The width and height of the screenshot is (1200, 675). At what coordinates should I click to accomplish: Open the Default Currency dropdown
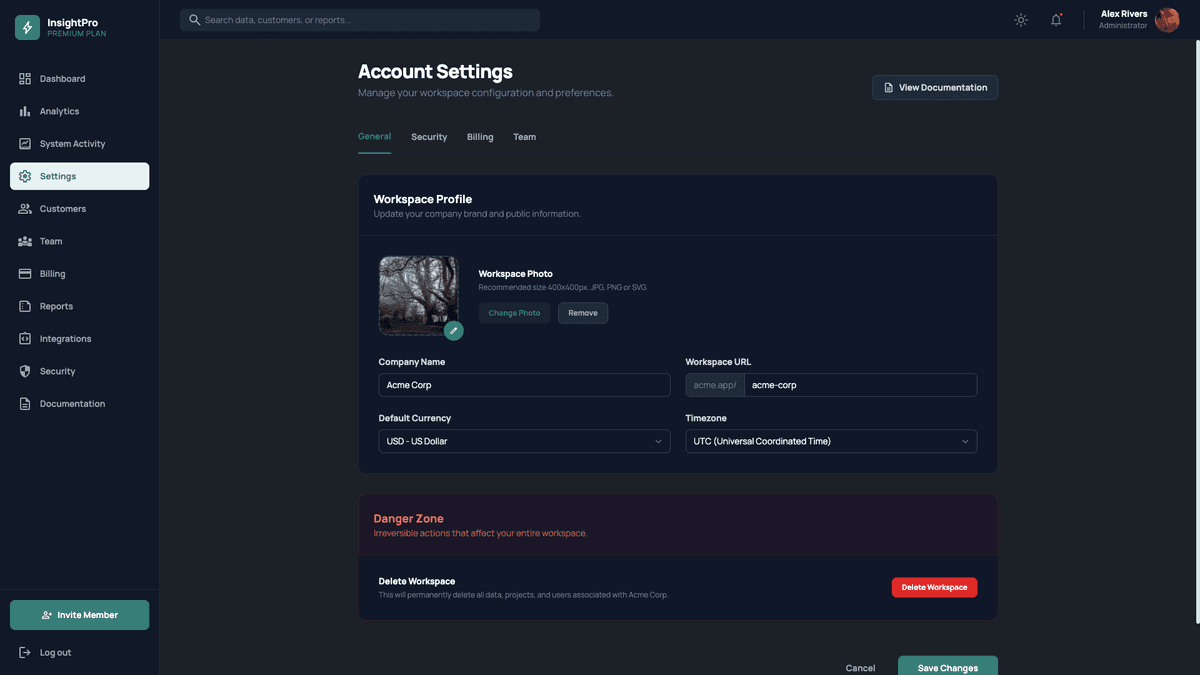(524, 440)
